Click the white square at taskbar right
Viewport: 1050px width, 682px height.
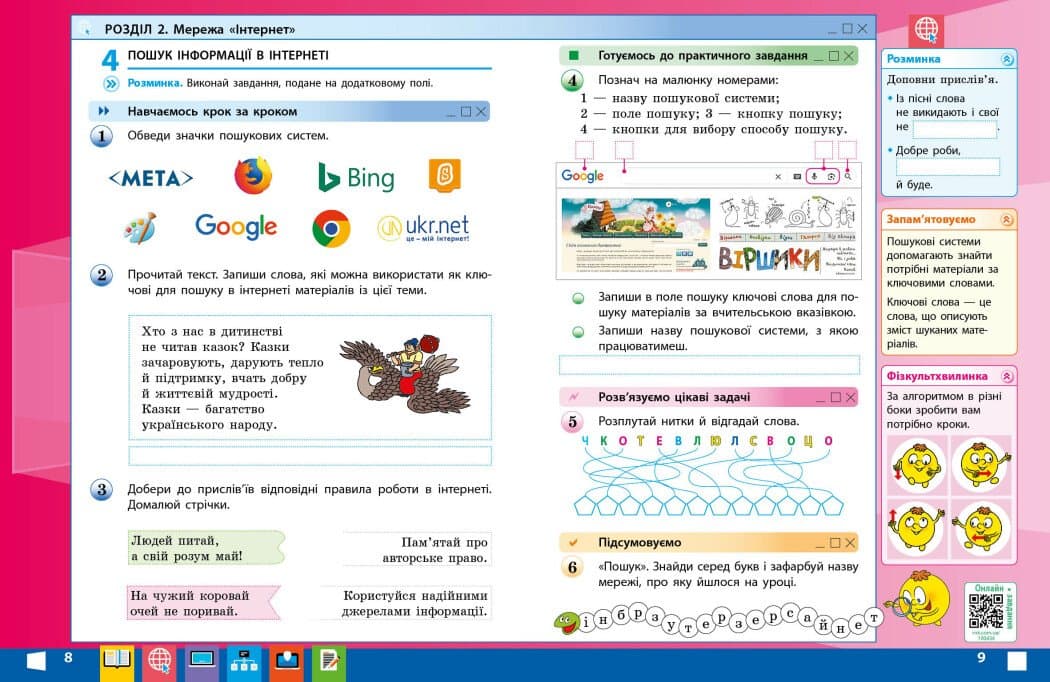(1017, 661)
